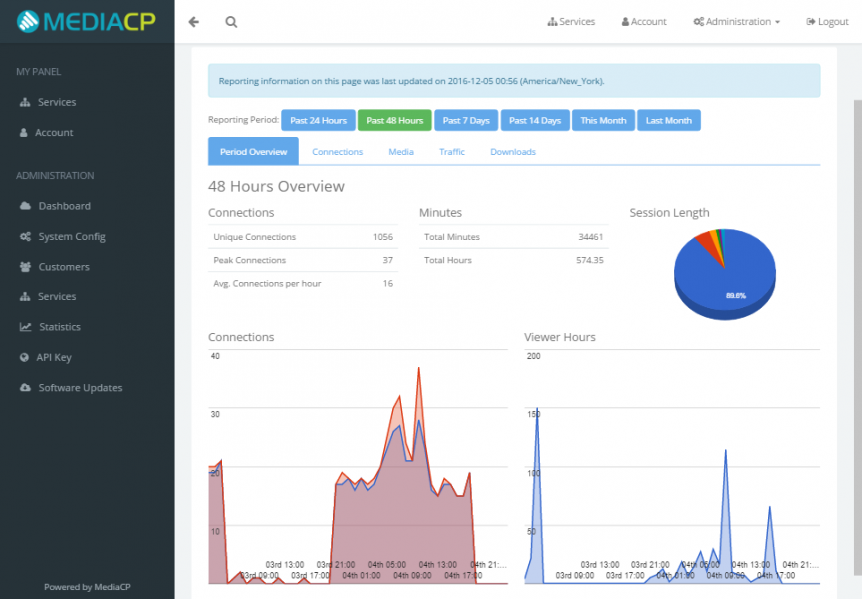Image resolution: width=862 pixels, height=599 pixels.
Task: Click the back arrow icon
Action: (194, 22)
